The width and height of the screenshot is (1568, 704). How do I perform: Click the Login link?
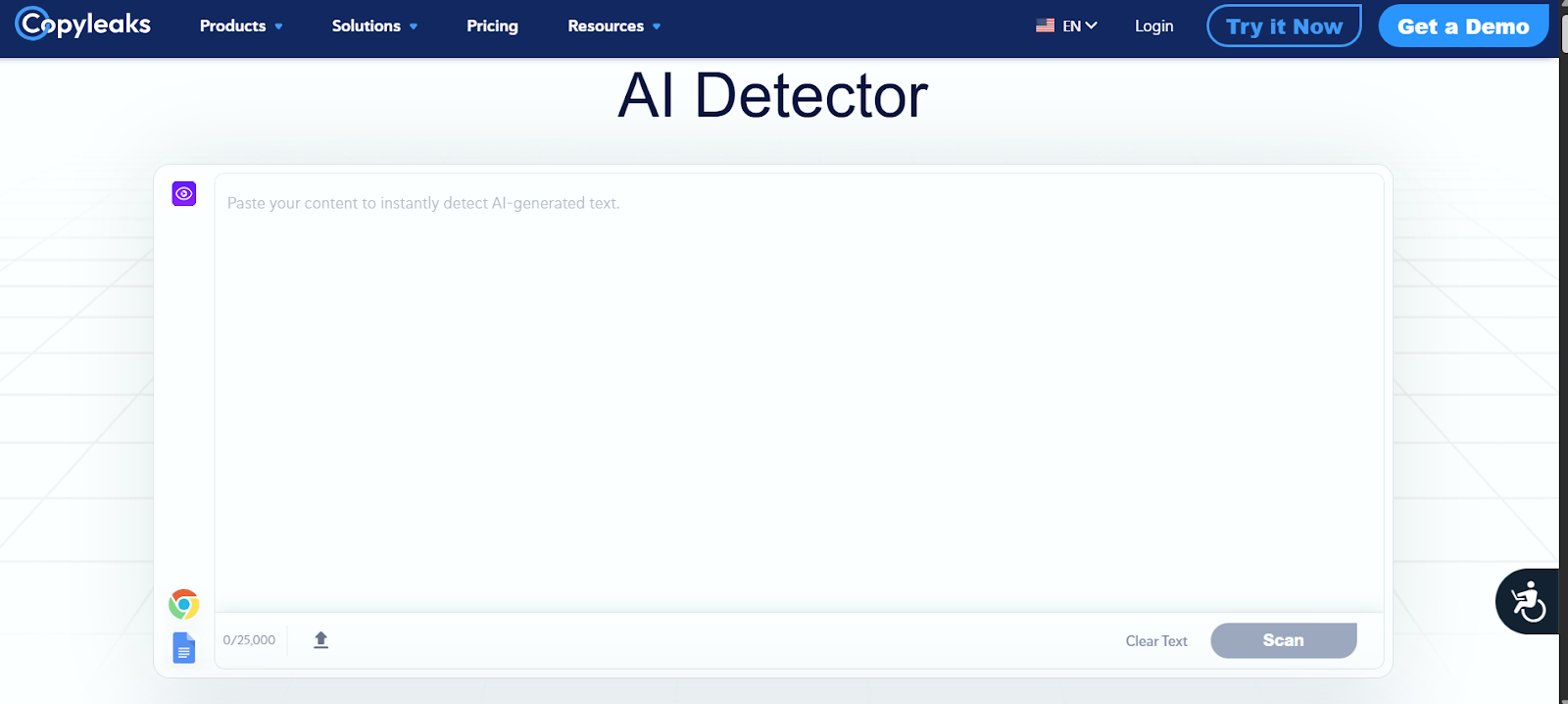coord(1153,26)
